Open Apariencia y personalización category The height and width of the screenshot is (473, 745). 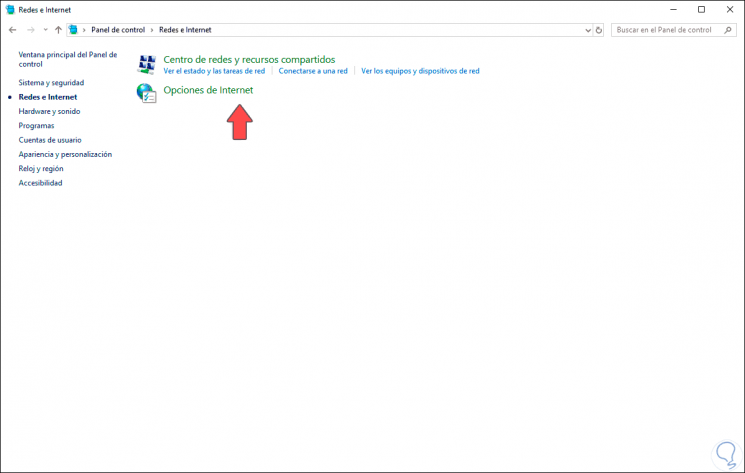pyautogui.click(x=65, y=154)
